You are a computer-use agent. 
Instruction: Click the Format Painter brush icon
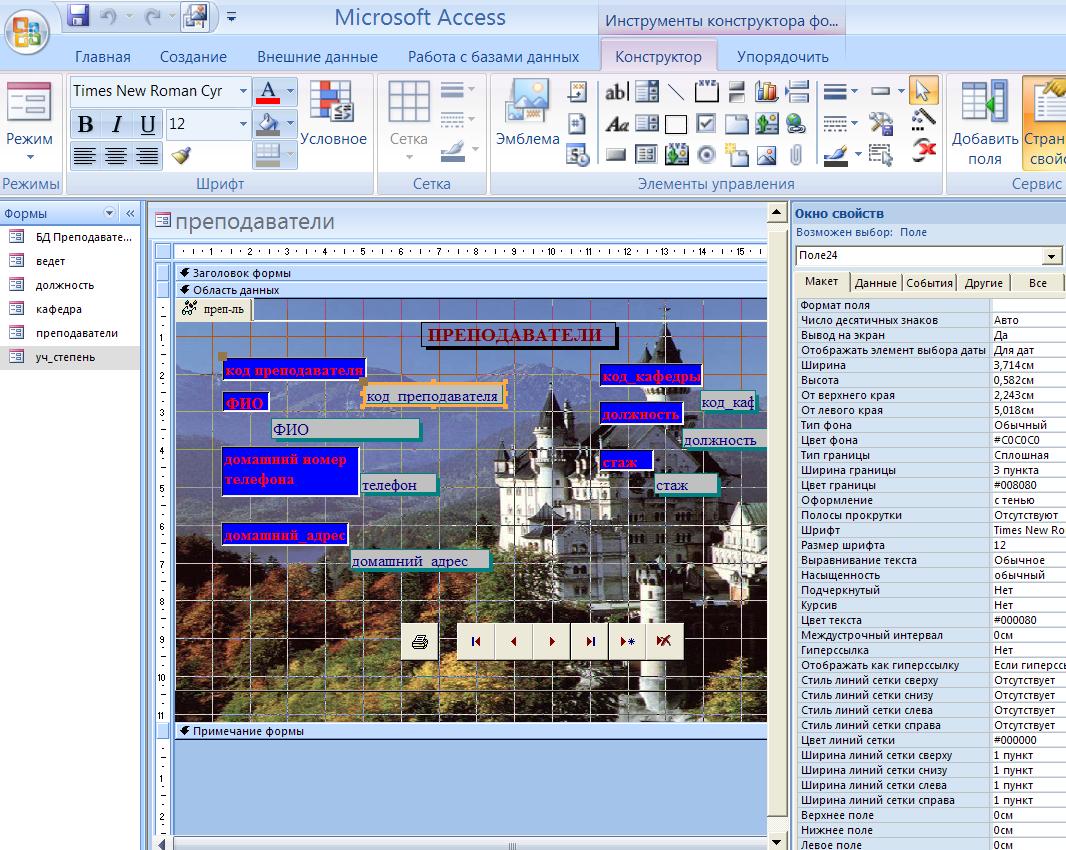pos(182,155)
